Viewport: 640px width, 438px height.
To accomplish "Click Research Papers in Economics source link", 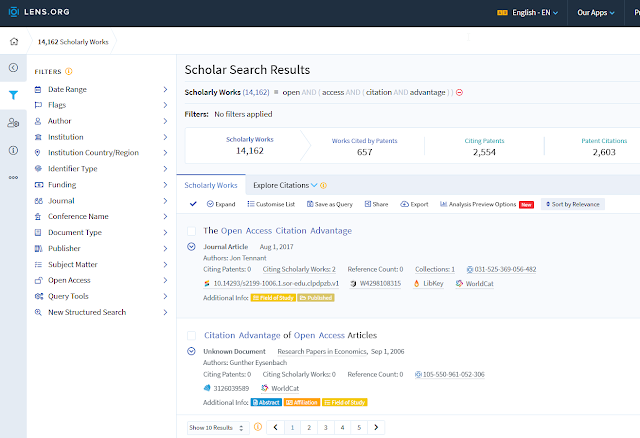I will [322, 351].
